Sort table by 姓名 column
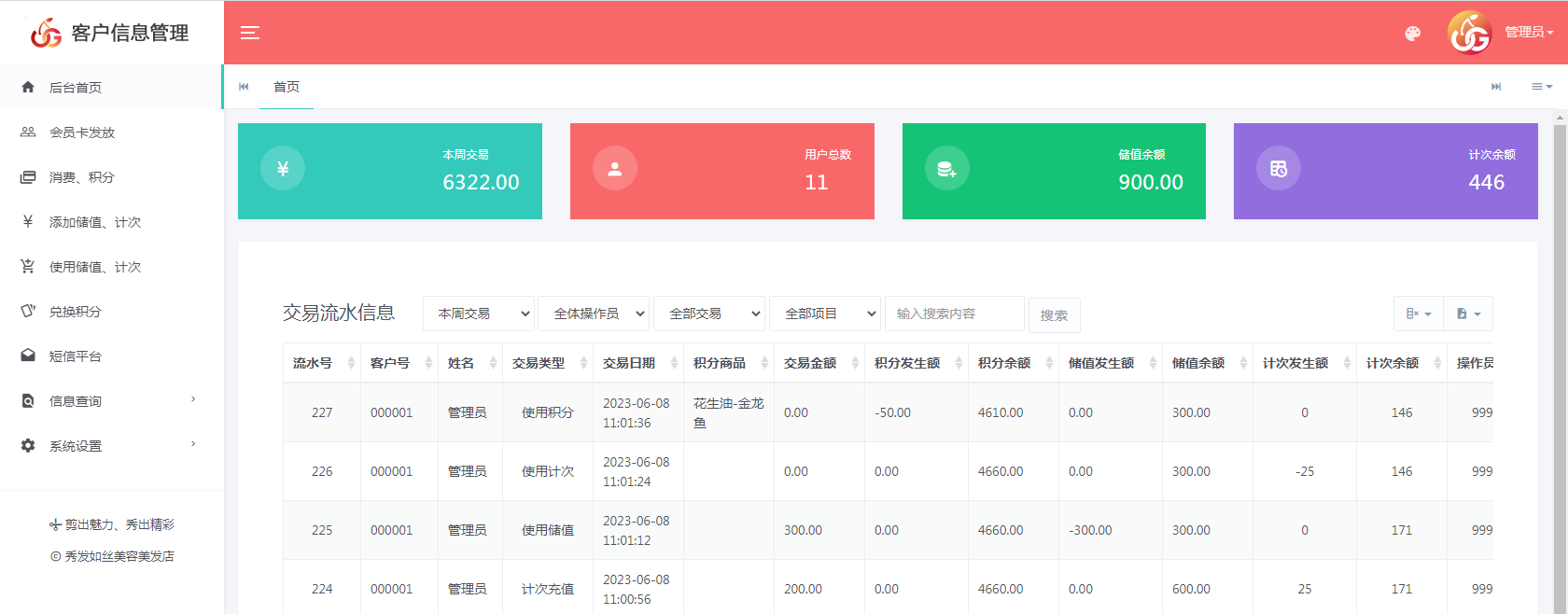The width and height of the screenshot is (1568, 614). (x=470, y=363)
